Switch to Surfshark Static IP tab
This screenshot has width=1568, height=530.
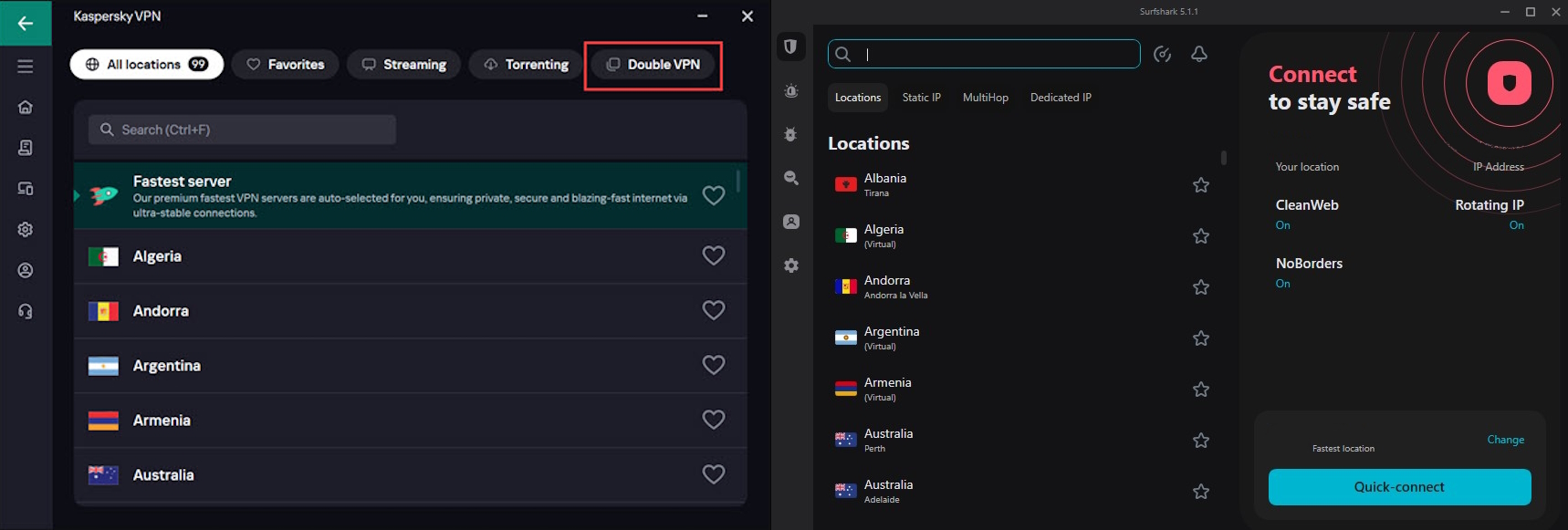tap(922, 98)
